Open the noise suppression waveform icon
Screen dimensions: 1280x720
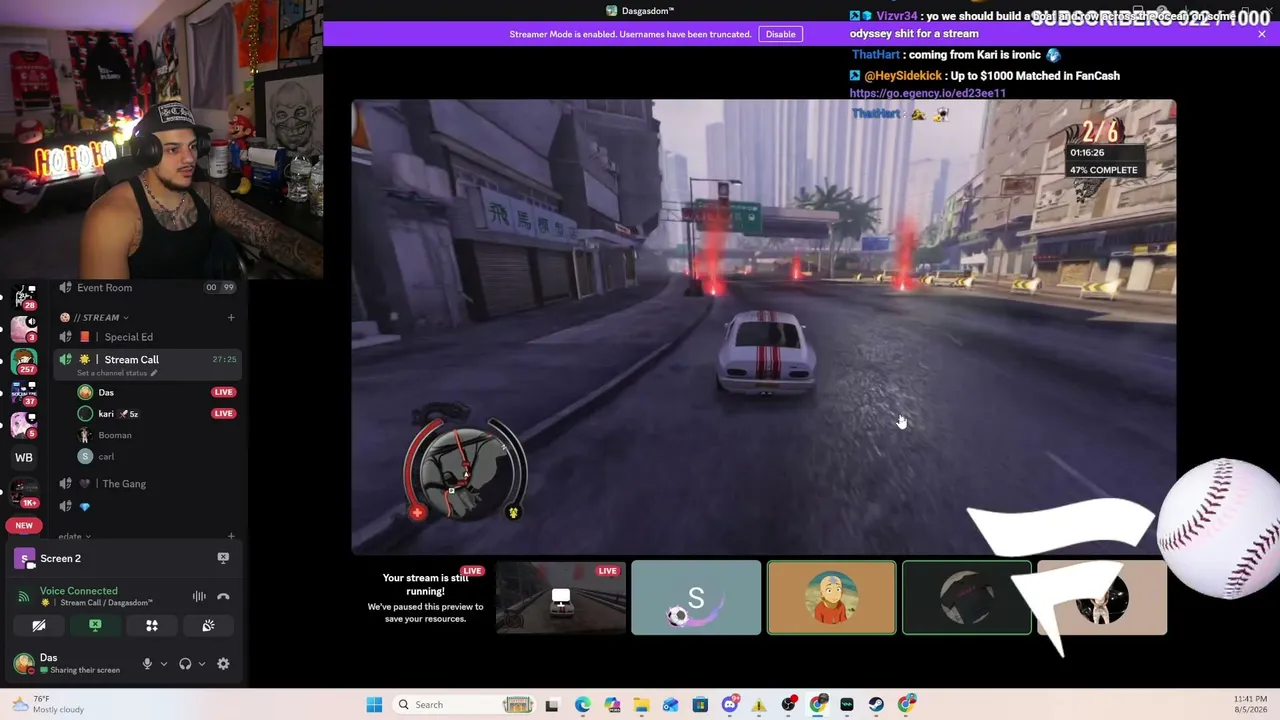[x=199, y=596]
